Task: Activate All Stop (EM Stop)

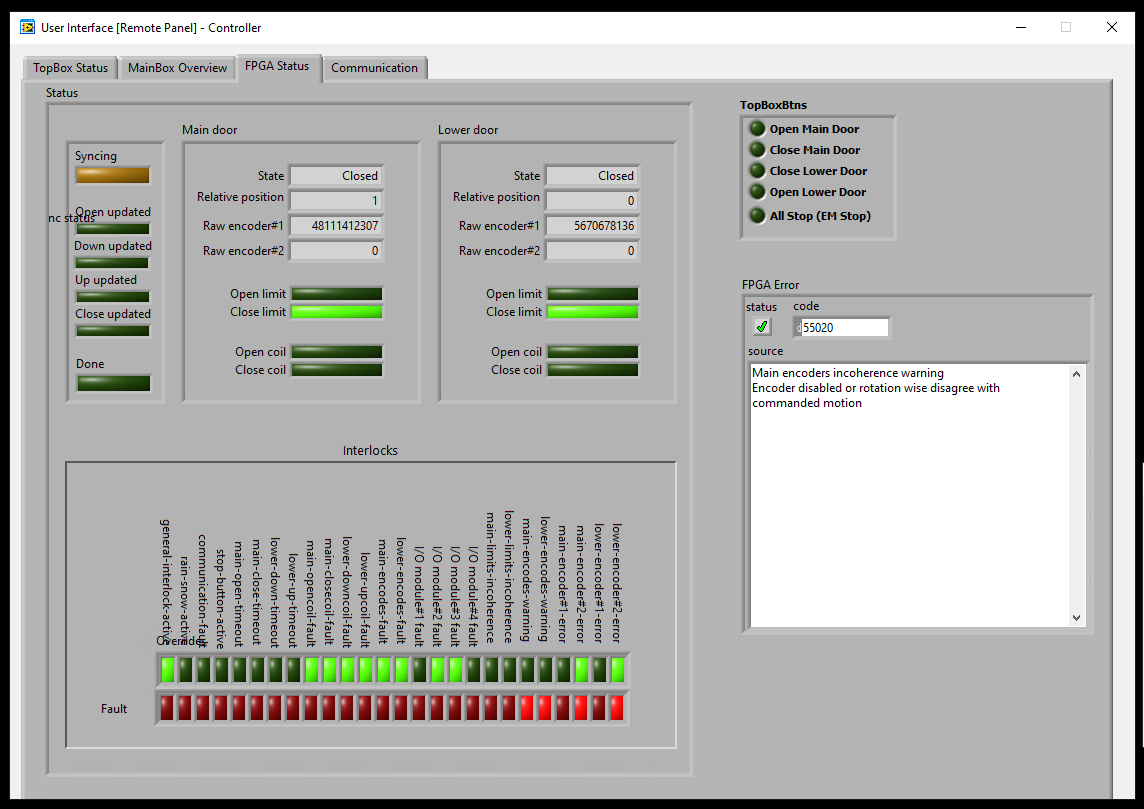Action: [x=757, y=216]
